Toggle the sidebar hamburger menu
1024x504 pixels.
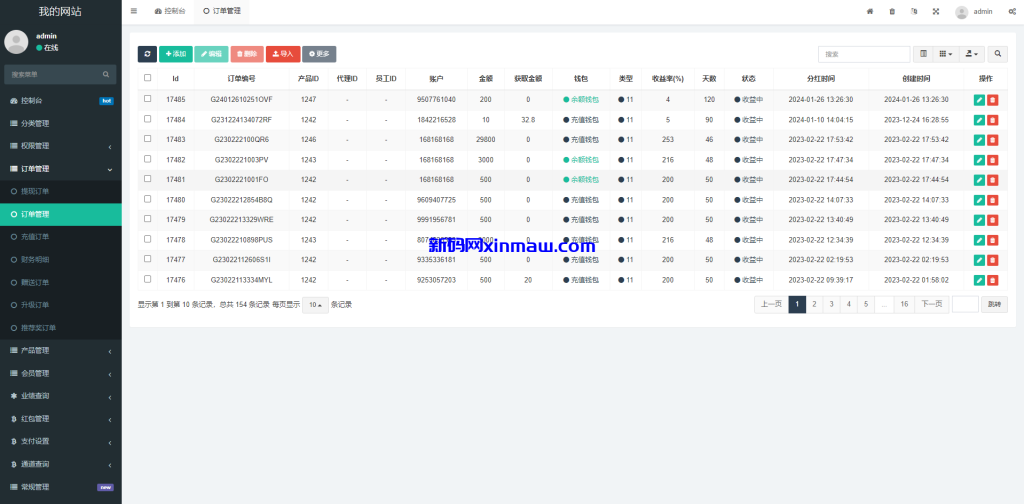tap(134, 11)
